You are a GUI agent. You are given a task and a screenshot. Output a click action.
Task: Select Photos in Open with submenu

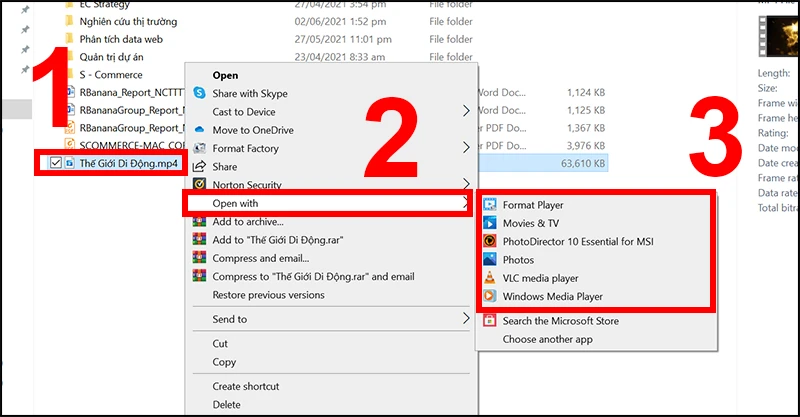(518, 260)
